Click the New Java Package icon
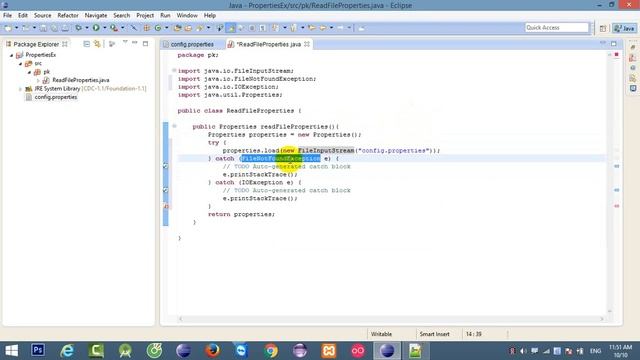This screenshot has width=640, height=360. (x=146, y=28)
